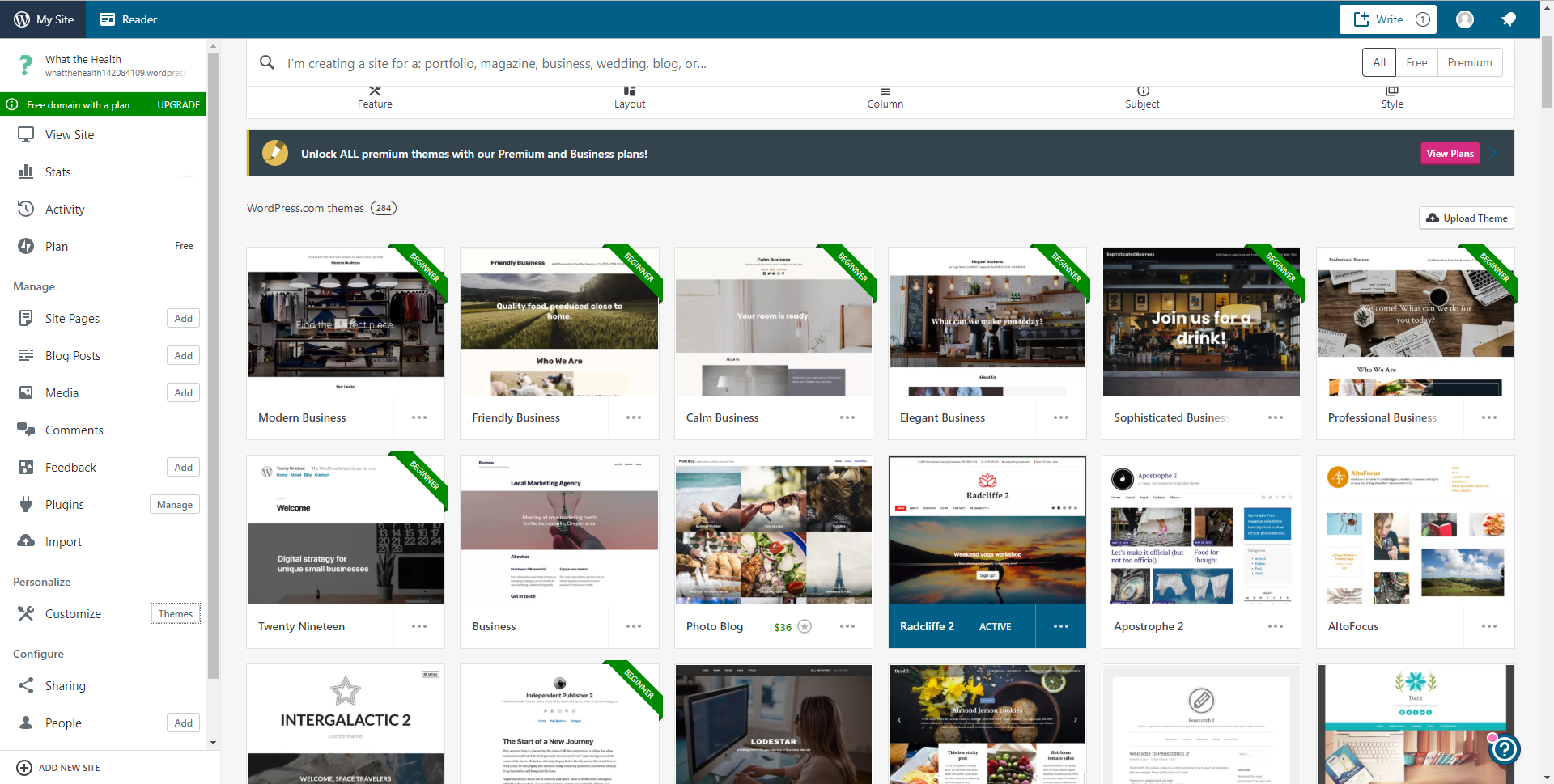The height and width of the screenshot is (784, 1554).
Task: Click Add next to Blog Posts
Action: click(184, 356)
